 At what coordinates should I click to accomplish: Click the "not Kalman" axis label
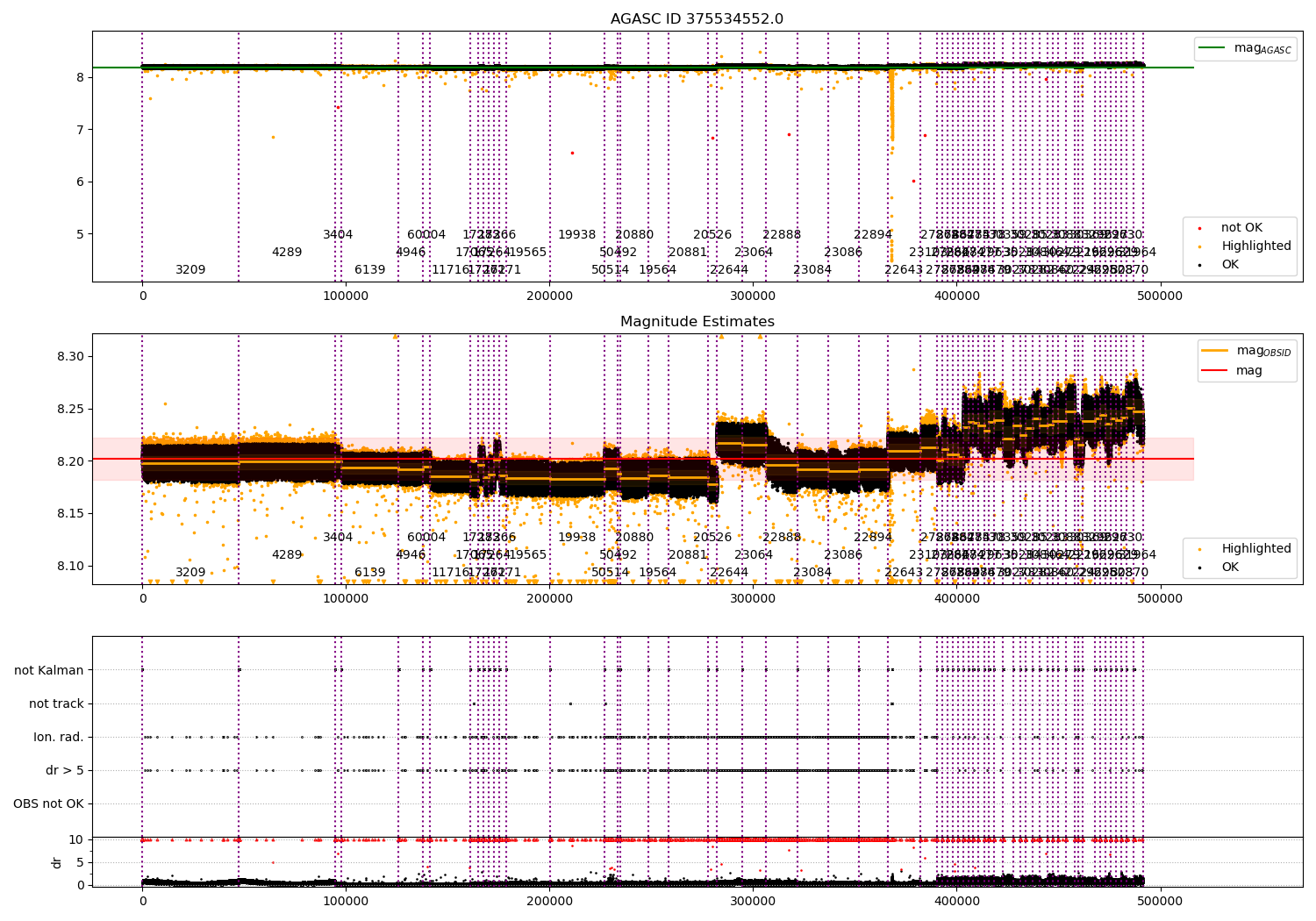(49, 670)
